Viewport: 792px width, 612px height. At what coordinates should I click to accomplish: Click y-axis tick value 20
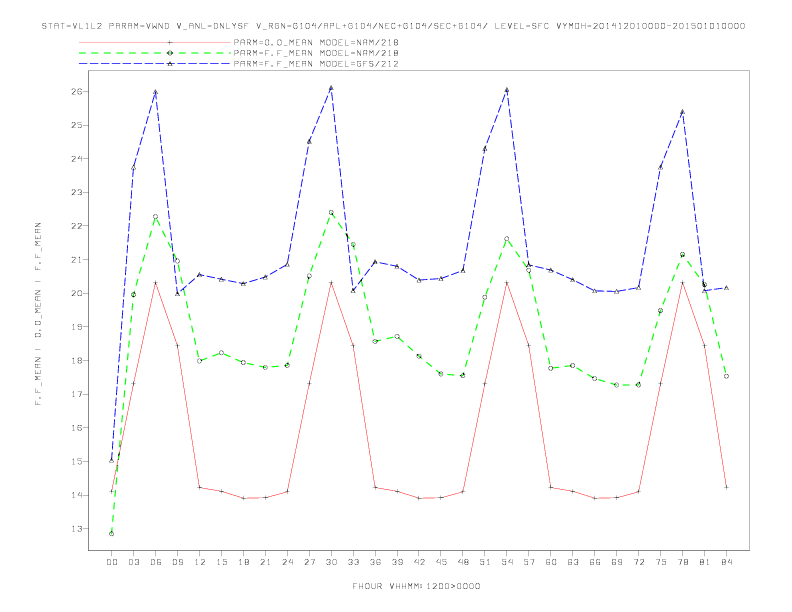pos(77,293)
